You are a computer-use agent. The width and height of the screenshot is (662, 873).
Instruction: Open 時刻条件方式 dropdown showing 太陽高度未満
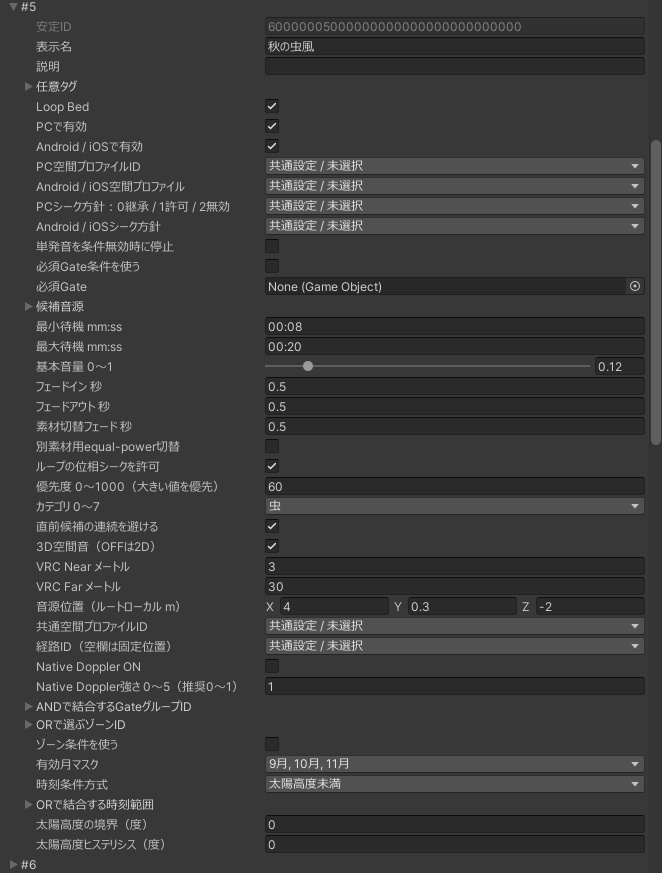[454, 784]
